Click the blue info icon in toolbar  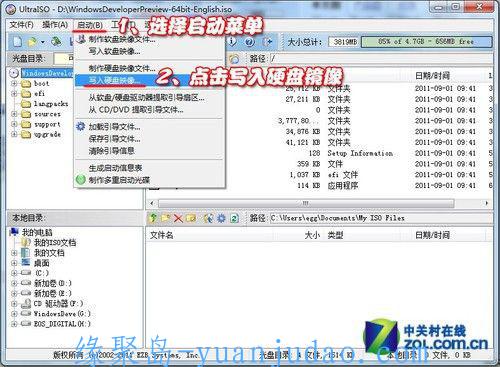232,42
